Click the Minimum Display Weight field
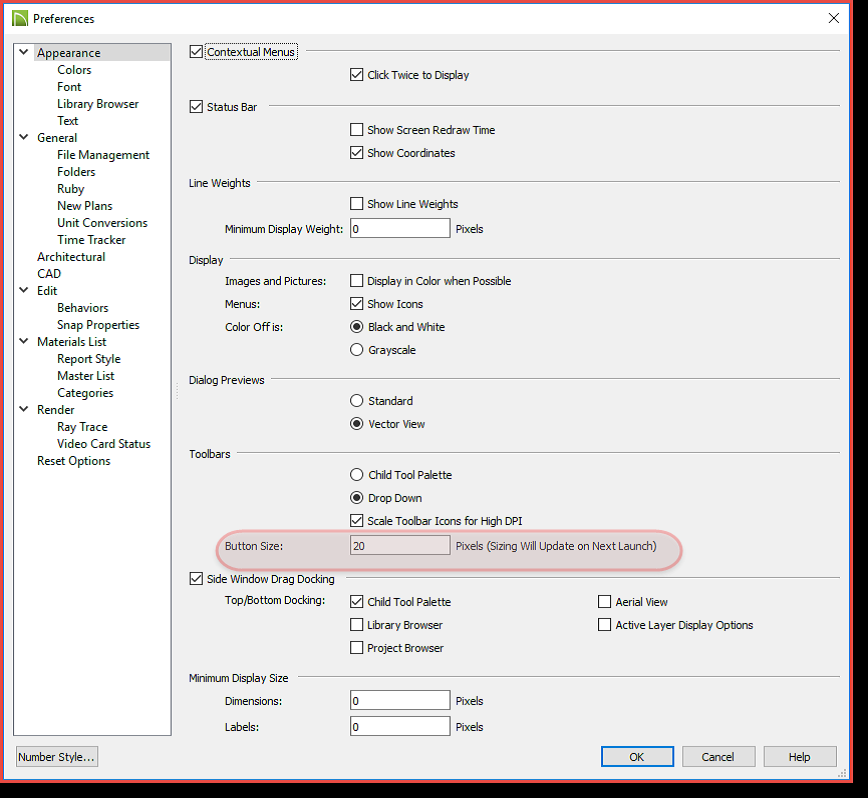The image size is (868, 798). coord(400,229)
